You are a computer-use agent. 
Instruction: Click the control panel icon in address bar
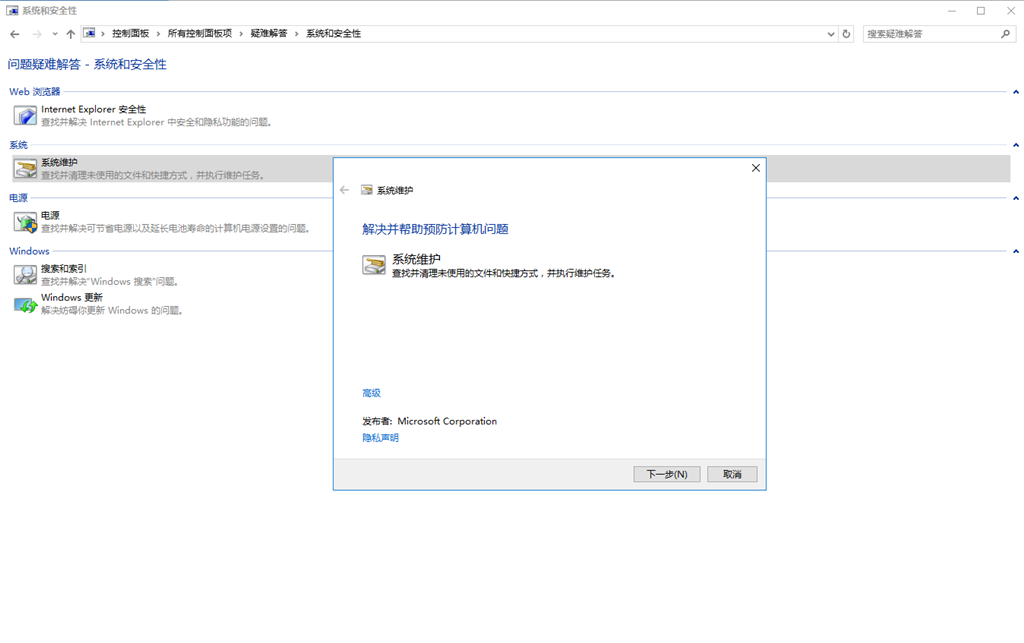pos(89,33)
